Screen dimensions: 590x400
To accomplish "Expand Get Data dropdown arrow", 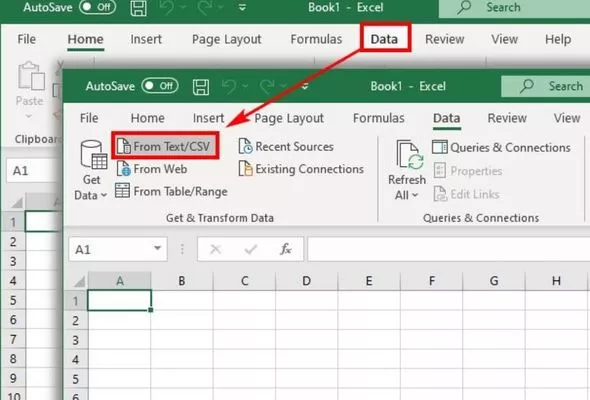I will (104, 195).
